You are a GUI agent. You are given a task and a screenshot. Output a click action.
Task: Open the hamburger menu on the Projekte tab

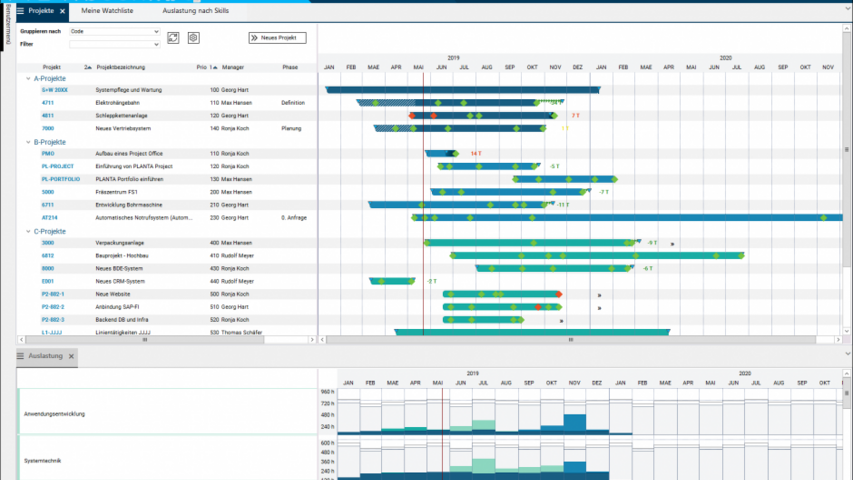click(x=21, y=11)
